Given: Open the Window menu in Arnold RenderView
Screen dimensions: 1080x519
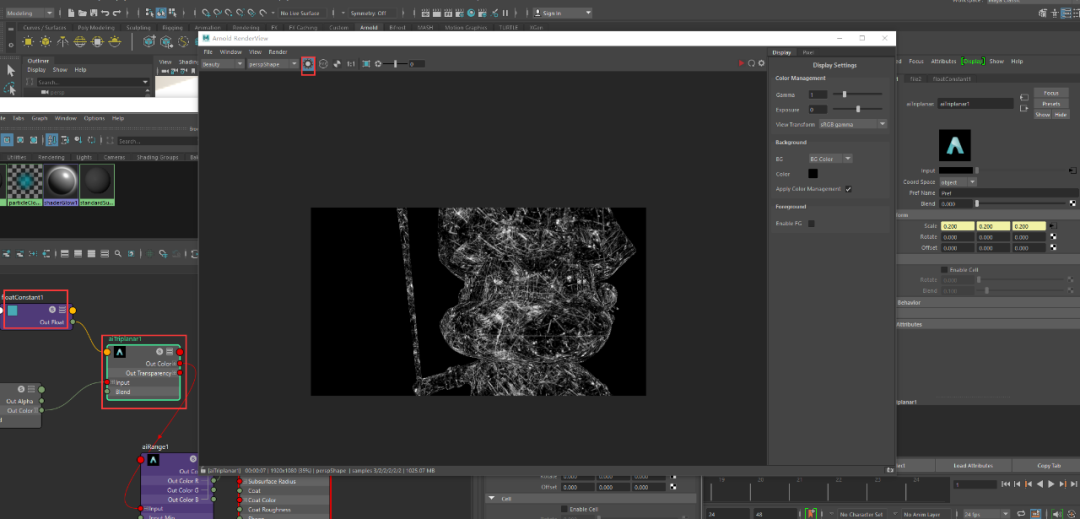Looking at the screenshot, I should [x=231, y=52].
